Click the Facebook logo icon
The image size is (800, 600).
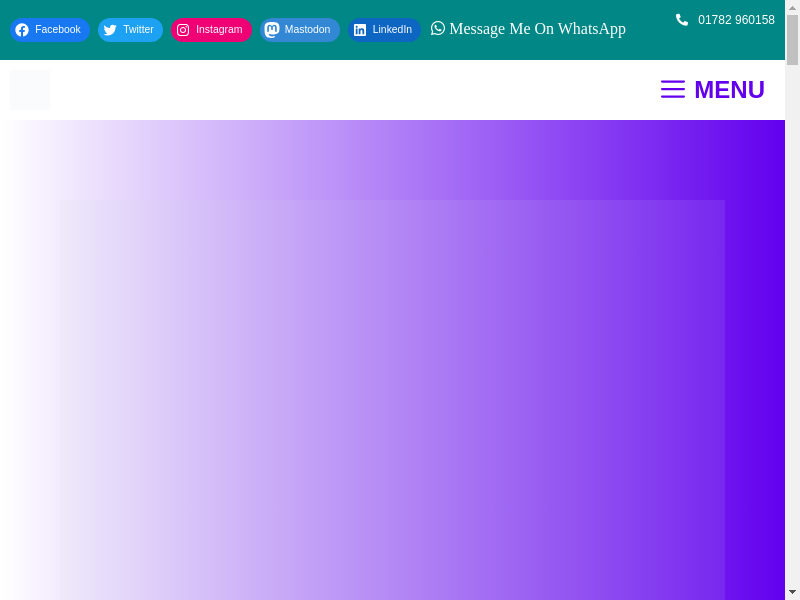(22, 30)
